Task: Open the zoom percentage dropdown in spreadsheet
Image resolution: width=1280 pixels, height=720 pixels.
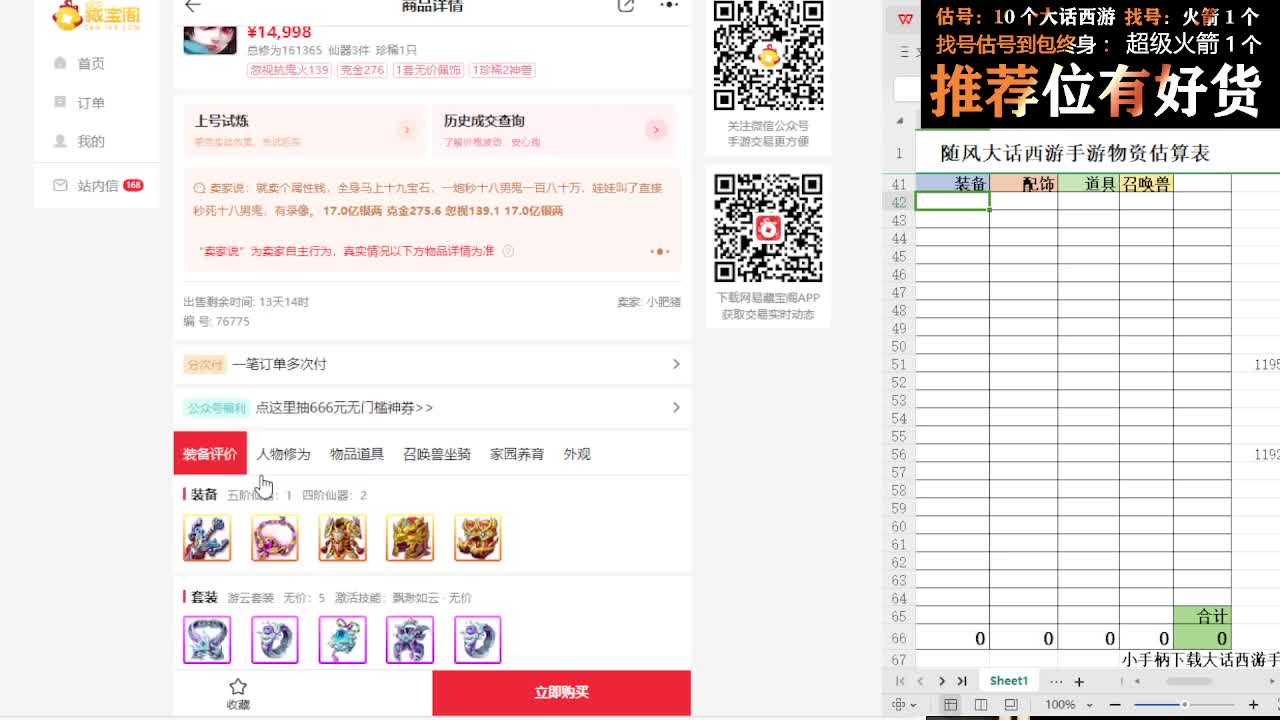Action: [x=1066, y=703]
